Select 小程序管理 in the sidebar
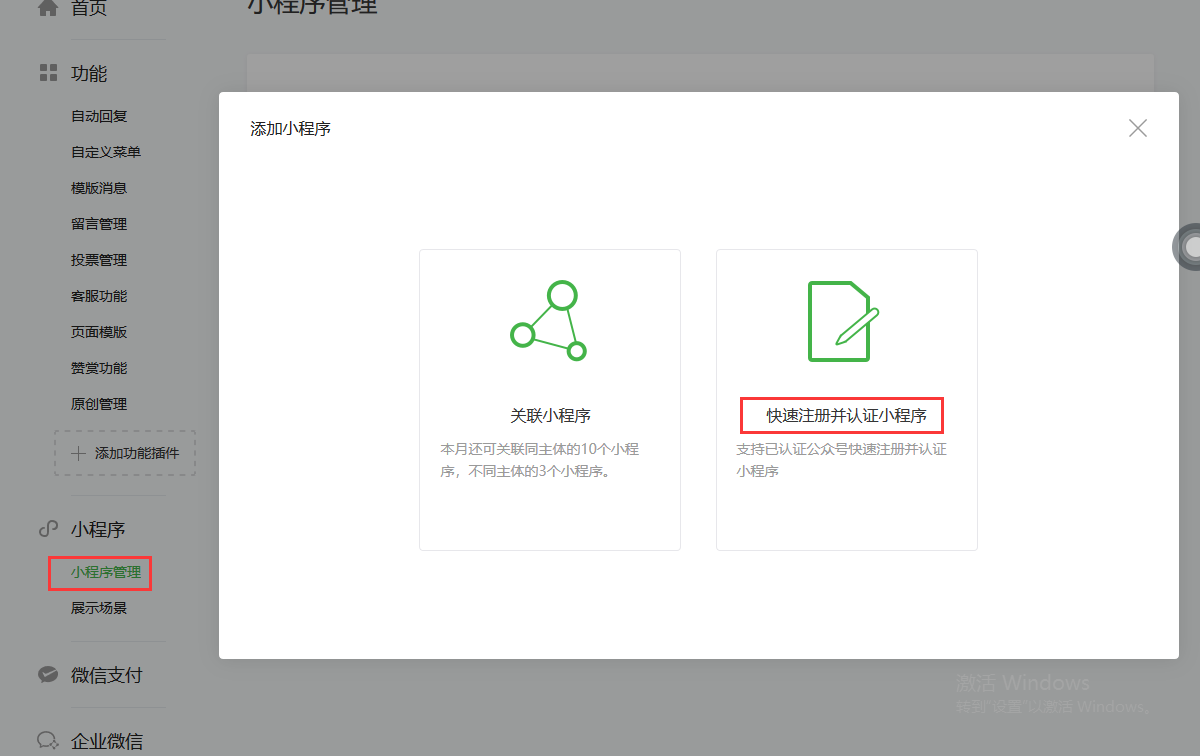The image size is (1200, 756). 106,573
